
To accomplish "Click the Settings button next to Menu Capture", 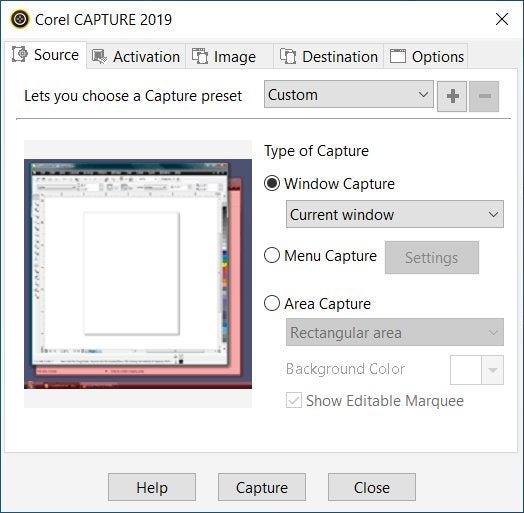I will click(432, 257).
